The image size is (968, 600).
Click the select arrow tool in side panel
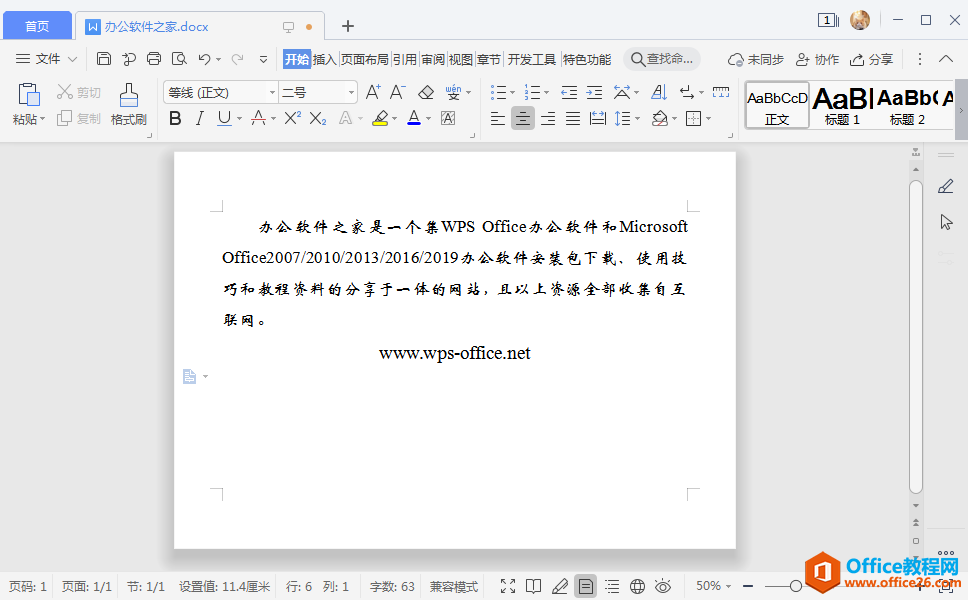click(x=946, y=222)
